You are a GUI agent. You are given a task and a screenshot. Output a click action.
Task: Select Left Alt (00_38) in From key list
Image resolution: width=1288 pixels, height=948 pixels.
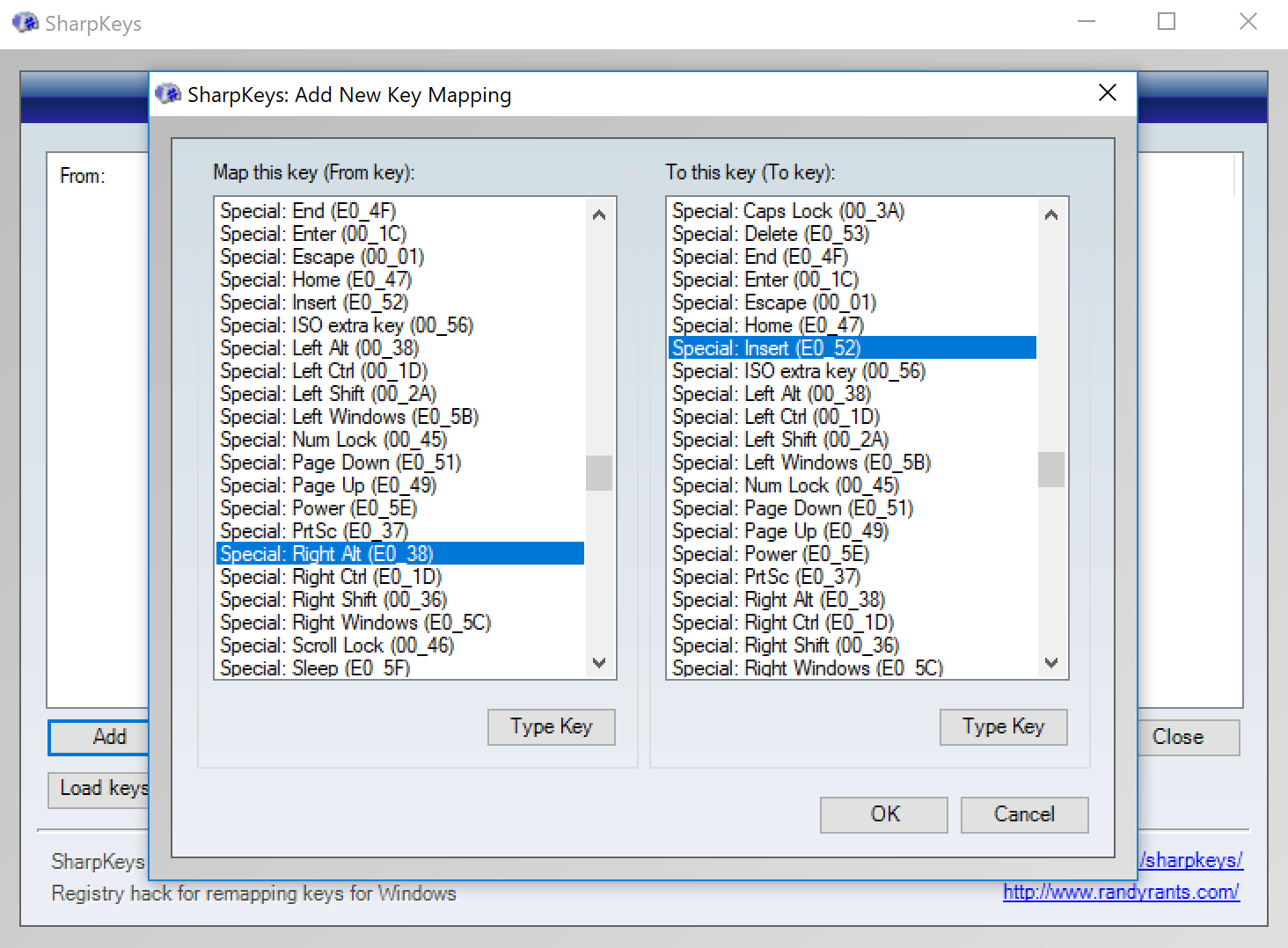[400, 348]
